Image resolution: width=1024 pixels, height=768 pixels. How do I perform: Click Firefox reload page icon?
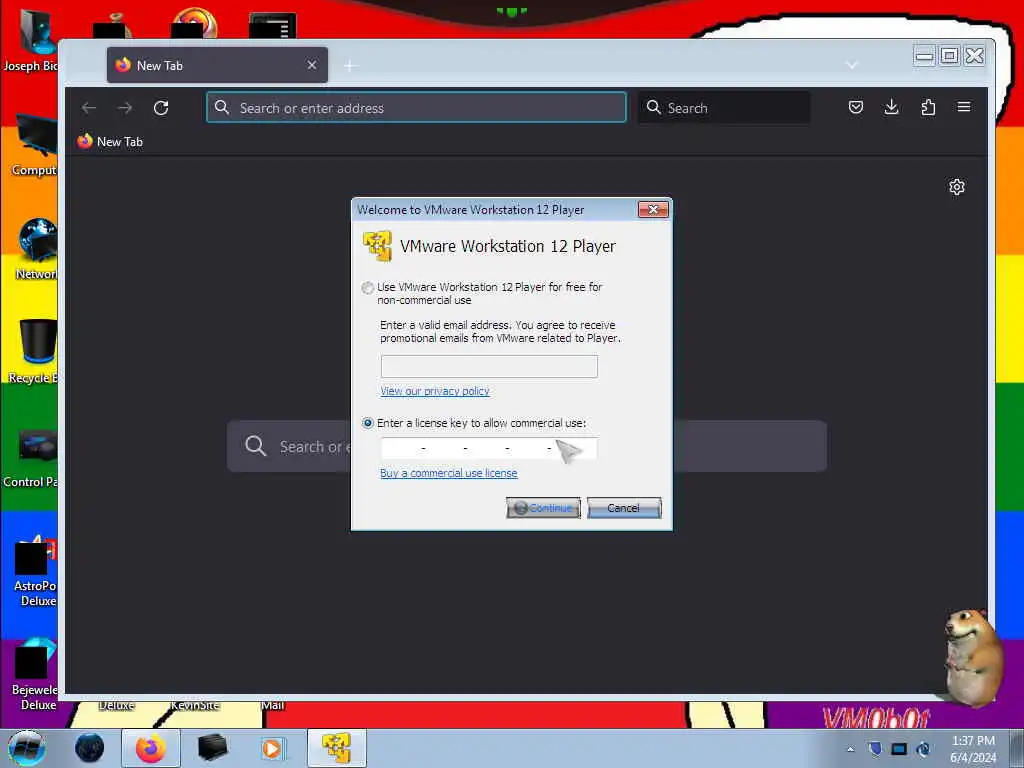(x=161, y=108)
